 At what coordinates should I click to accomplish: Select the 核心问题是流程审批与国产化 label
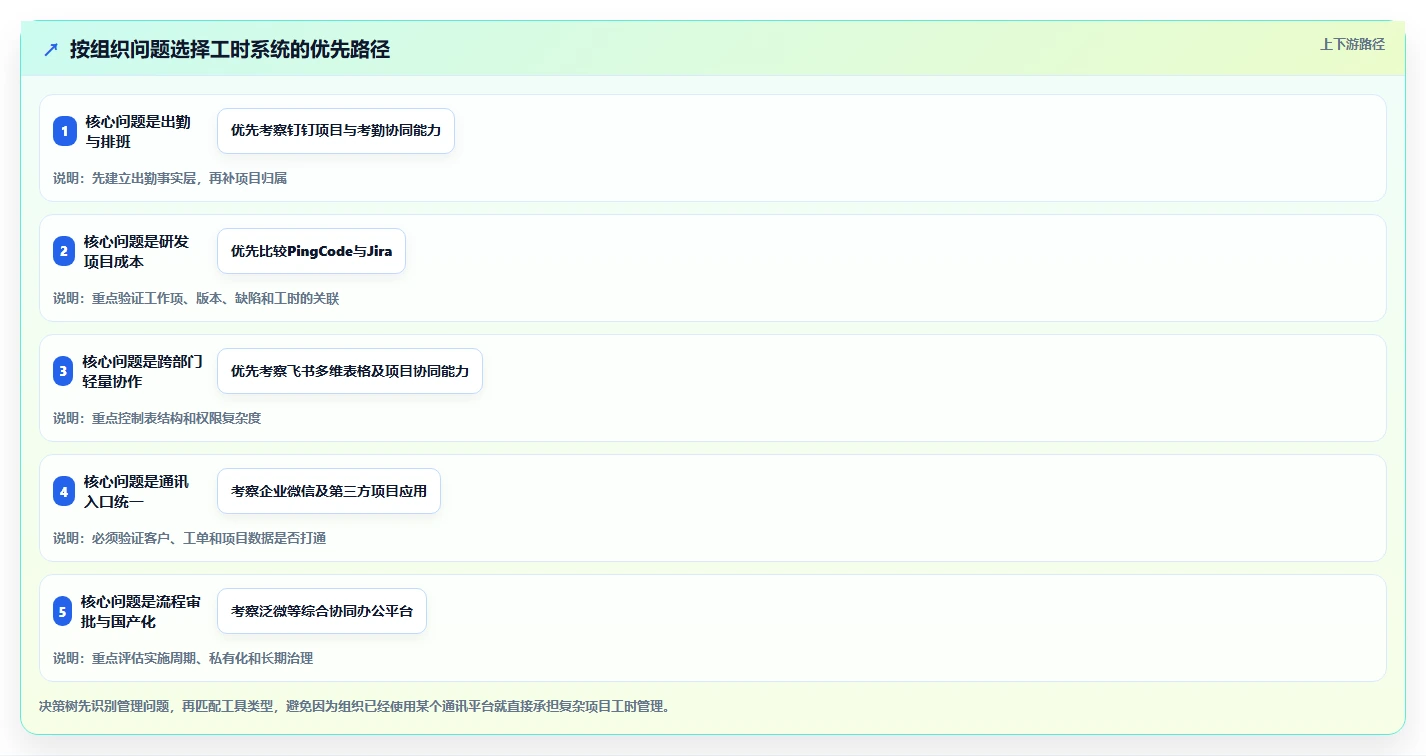141,611
